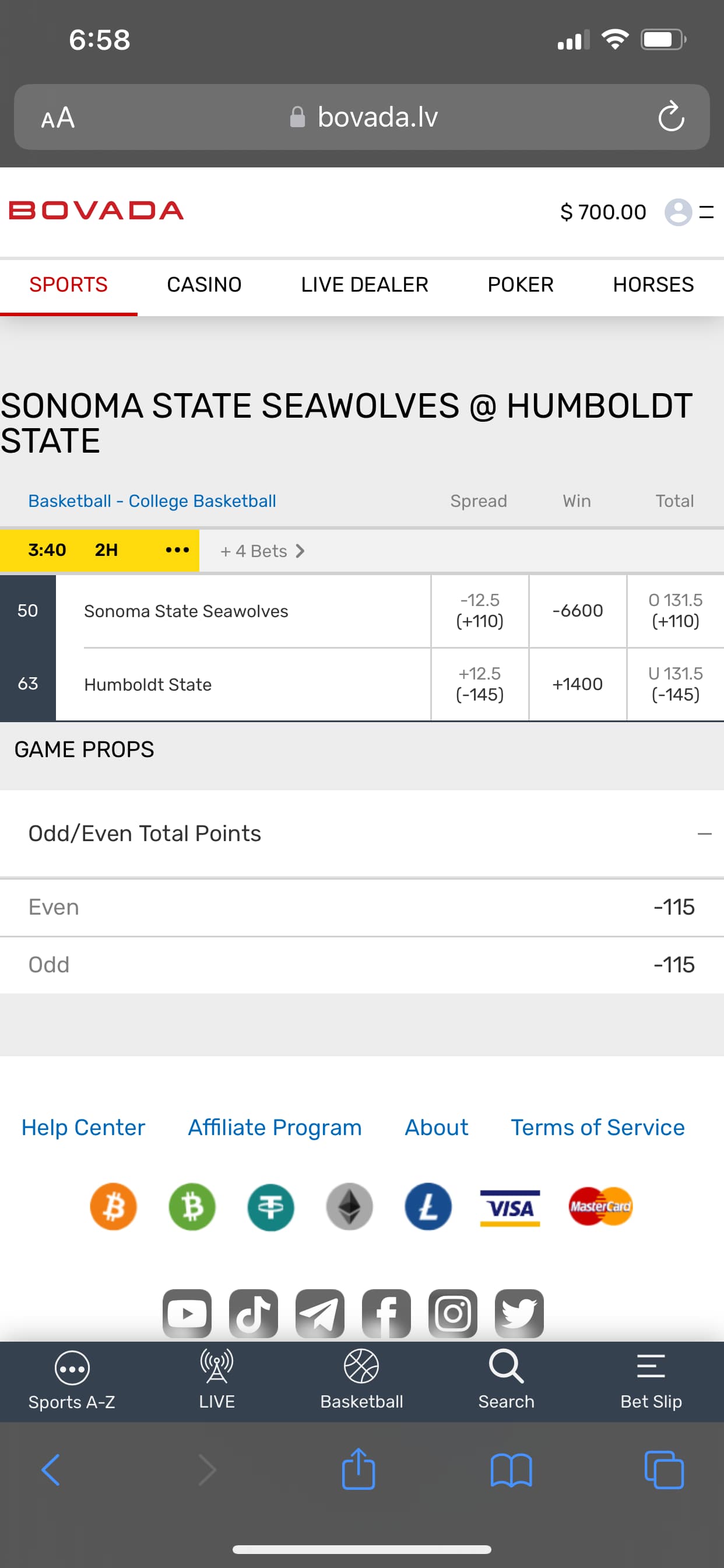
Task: Open the Help Center link
Action: click(83, 1128)
